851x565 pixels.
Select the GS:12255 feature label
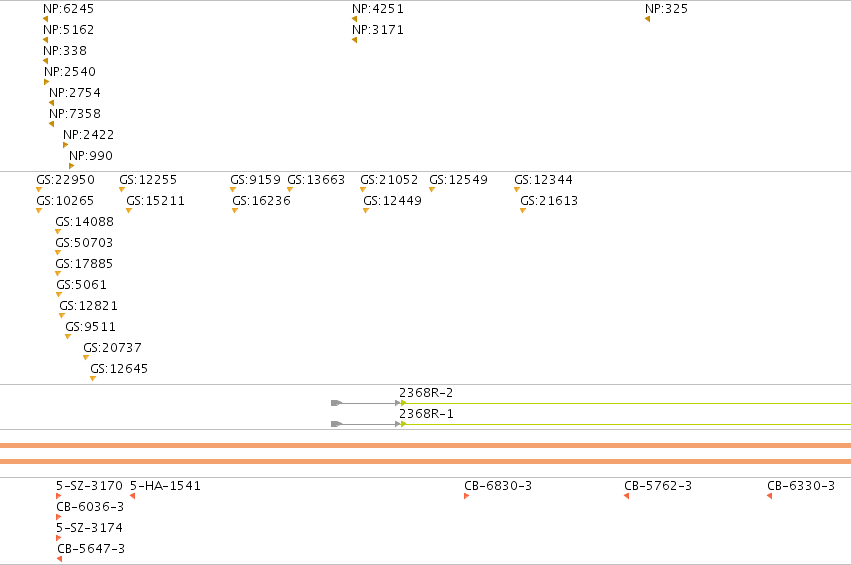click(148, 180)
